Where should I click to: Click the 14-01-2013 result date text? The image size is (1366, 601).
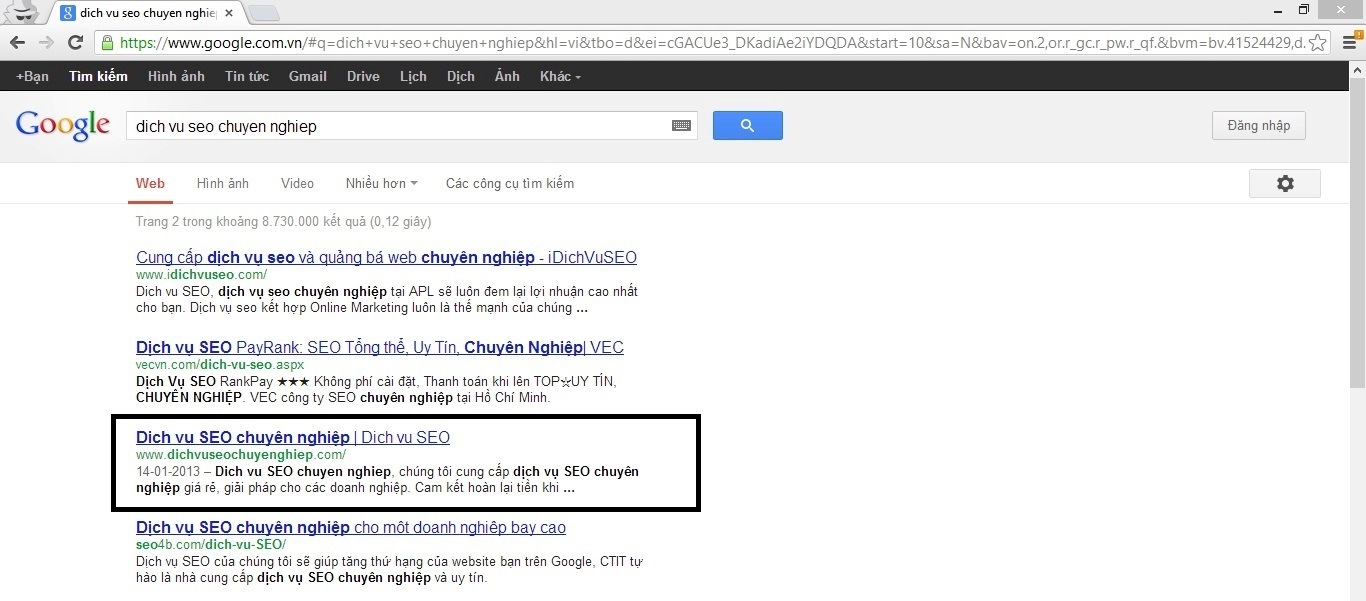click(168, 471)
